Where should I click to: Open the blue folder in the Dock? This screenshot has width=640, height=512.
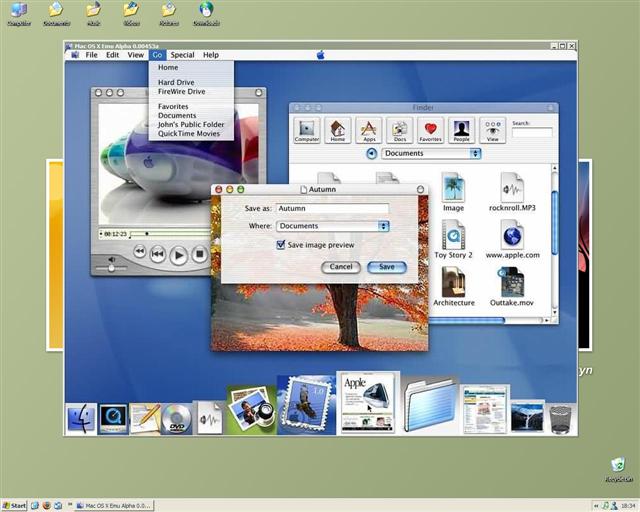coord(429,405)
